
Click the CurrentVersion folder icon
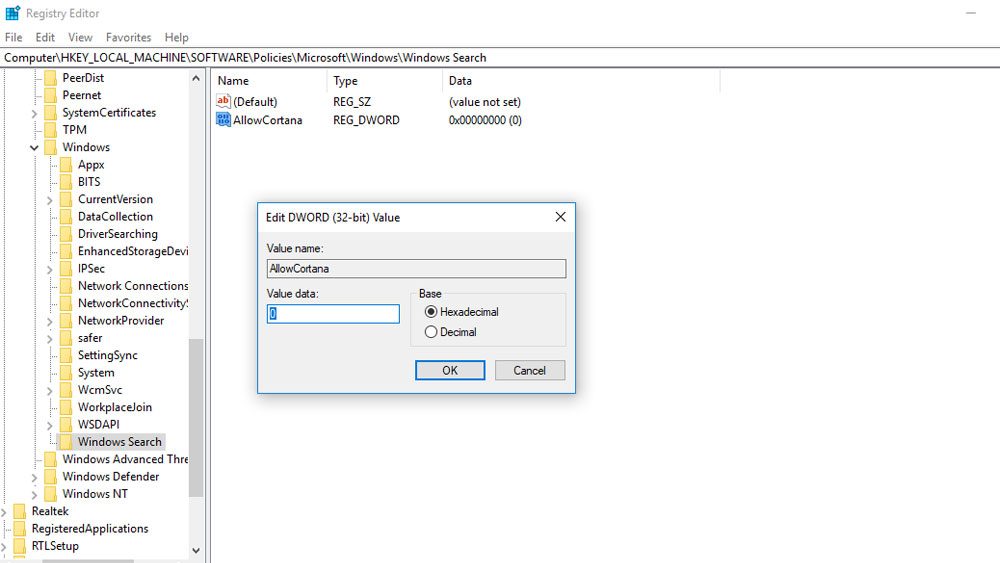[66, 199]
